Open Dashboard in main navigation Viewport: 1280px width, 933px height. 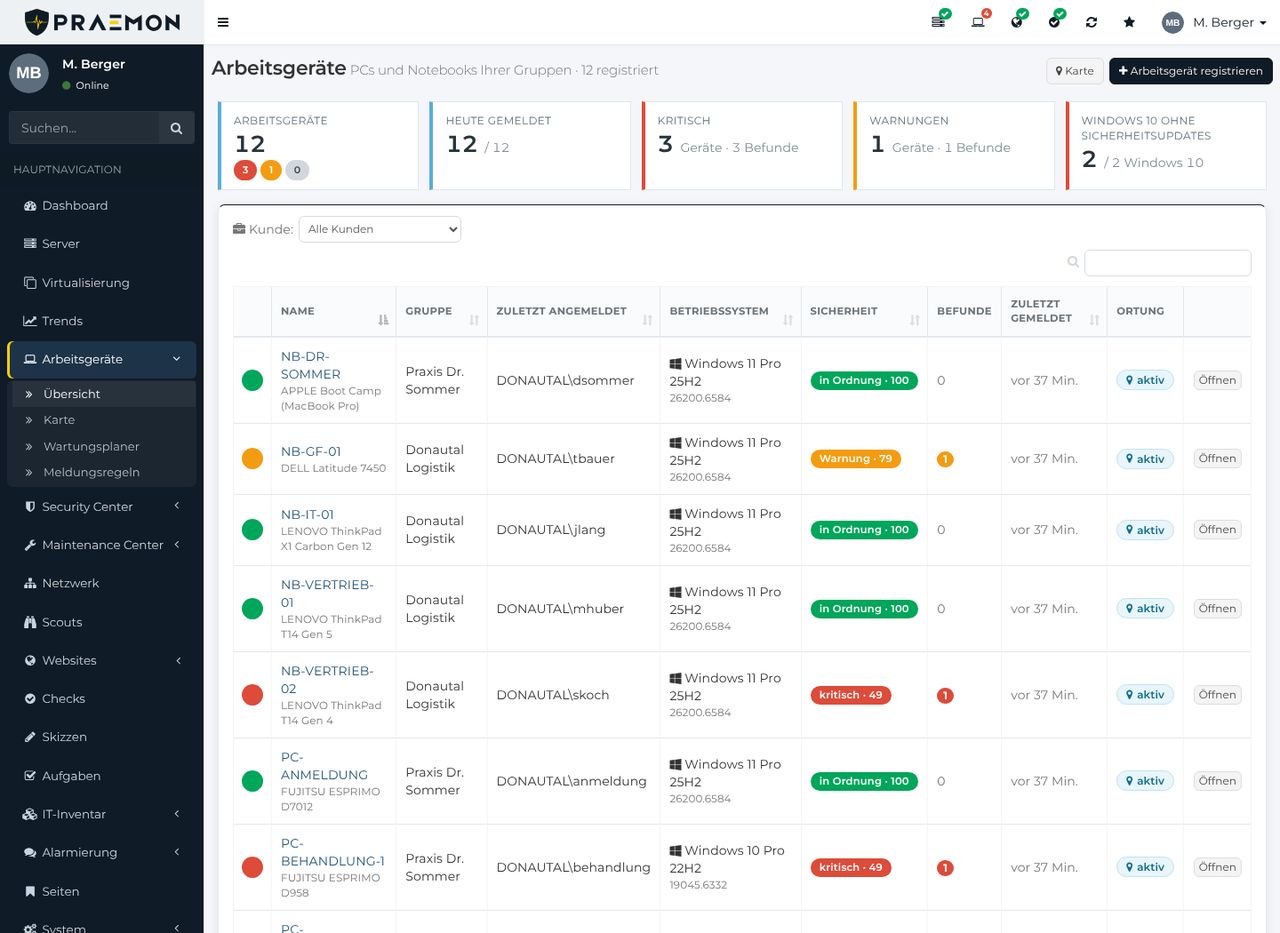[x=102, y=205]
